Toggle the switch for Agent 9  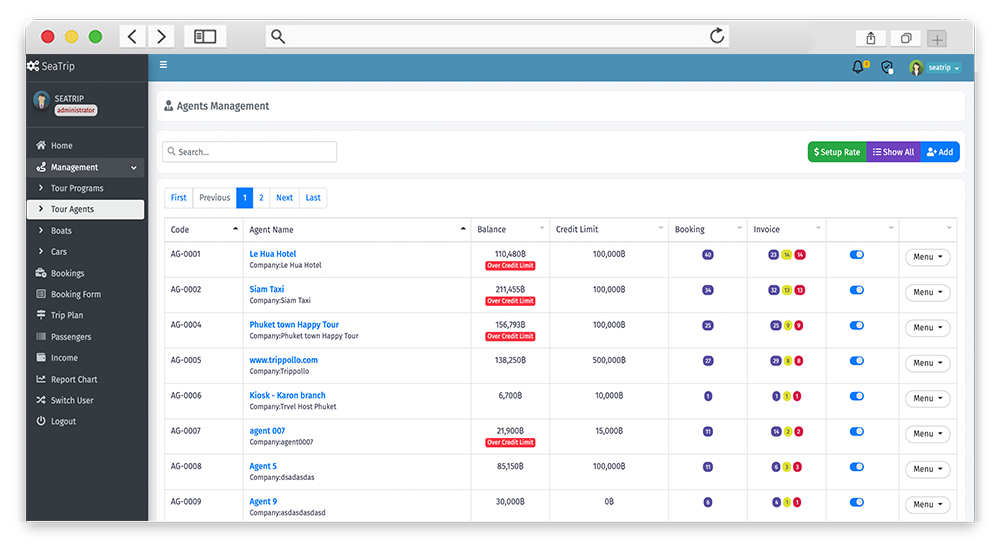(x=857, y=502)
